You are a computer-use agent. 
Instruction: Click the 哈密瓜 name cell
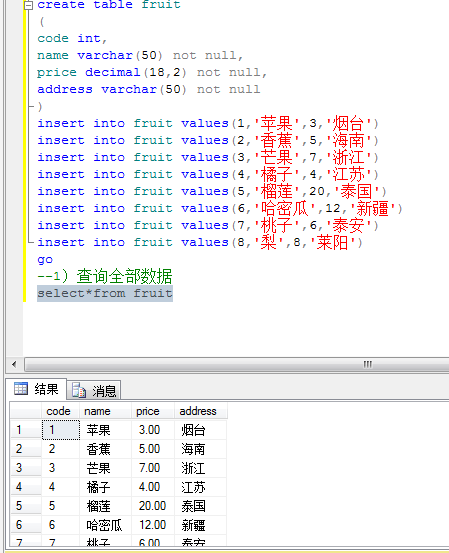[105, 525]
